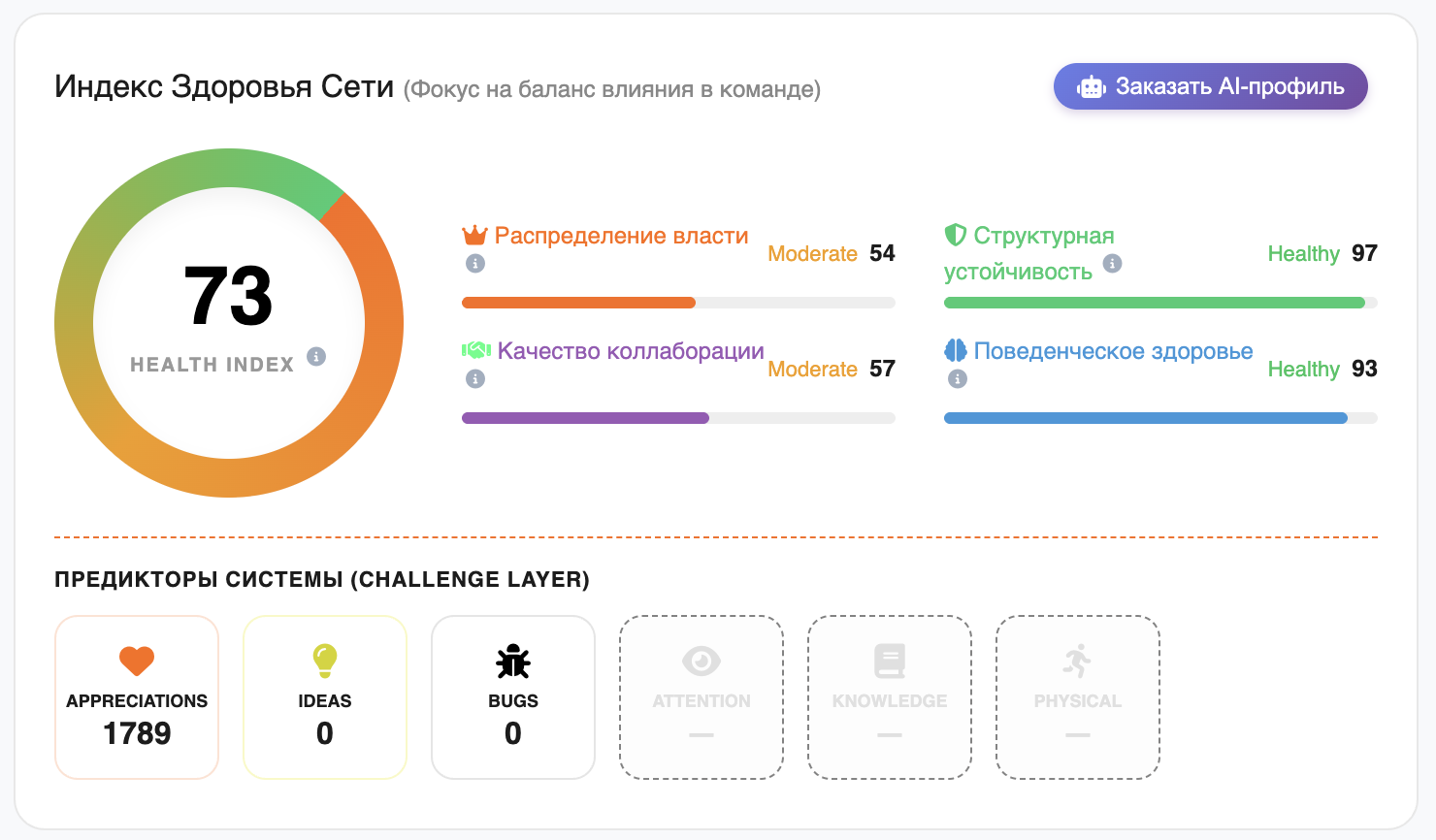This screenshot has width=1436, height=840.
Task: Click the Качество коллаборации label
Action: click(x=631, y=351)
